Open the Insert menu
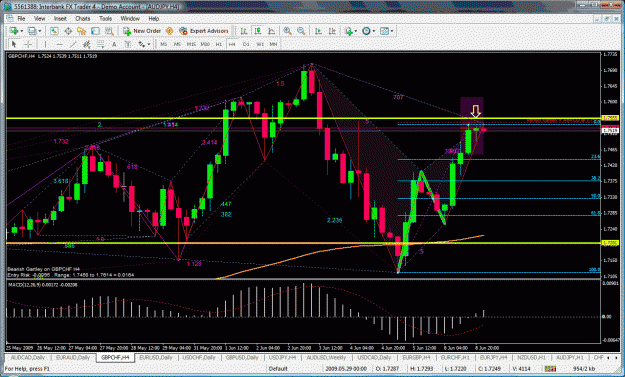The image size is (625, 377). point(60,19)
